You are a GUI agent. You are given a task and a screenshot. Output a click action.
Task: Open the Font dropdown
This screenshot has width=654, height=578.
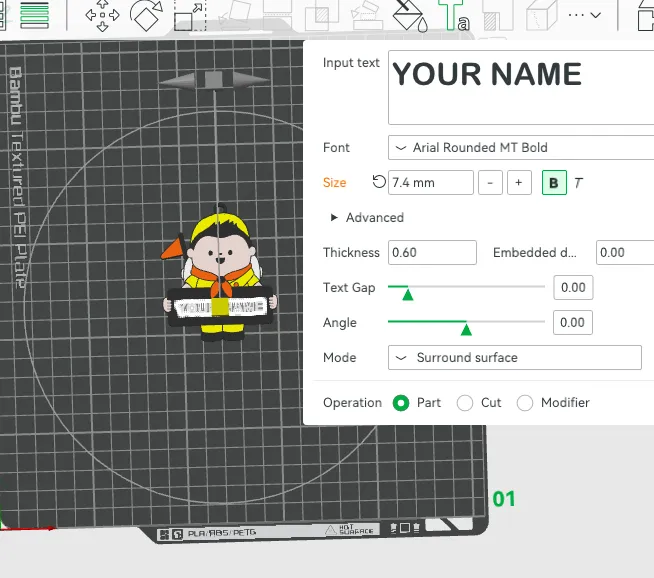coord(521,147)
